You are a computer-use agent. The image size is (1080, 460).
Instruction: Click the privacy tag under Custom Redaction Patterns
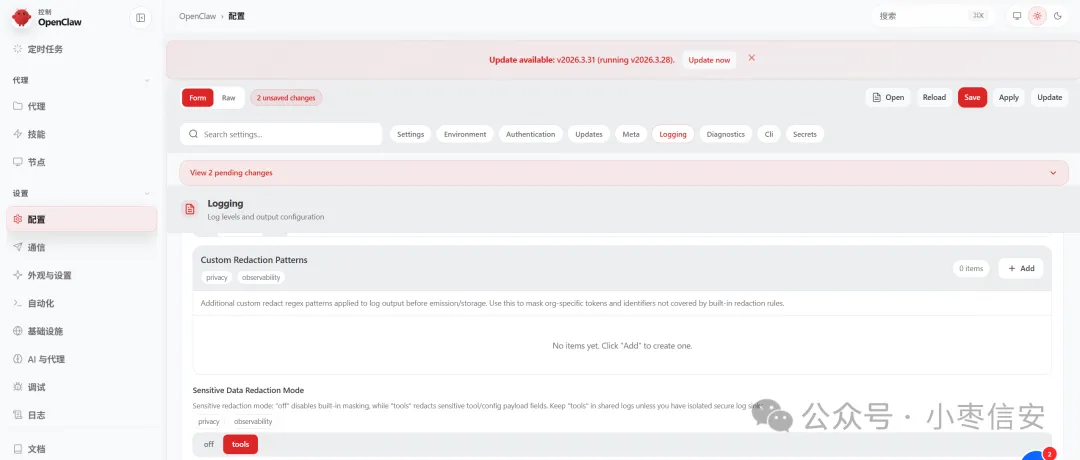pyautogui.click(x=216, y=278)
